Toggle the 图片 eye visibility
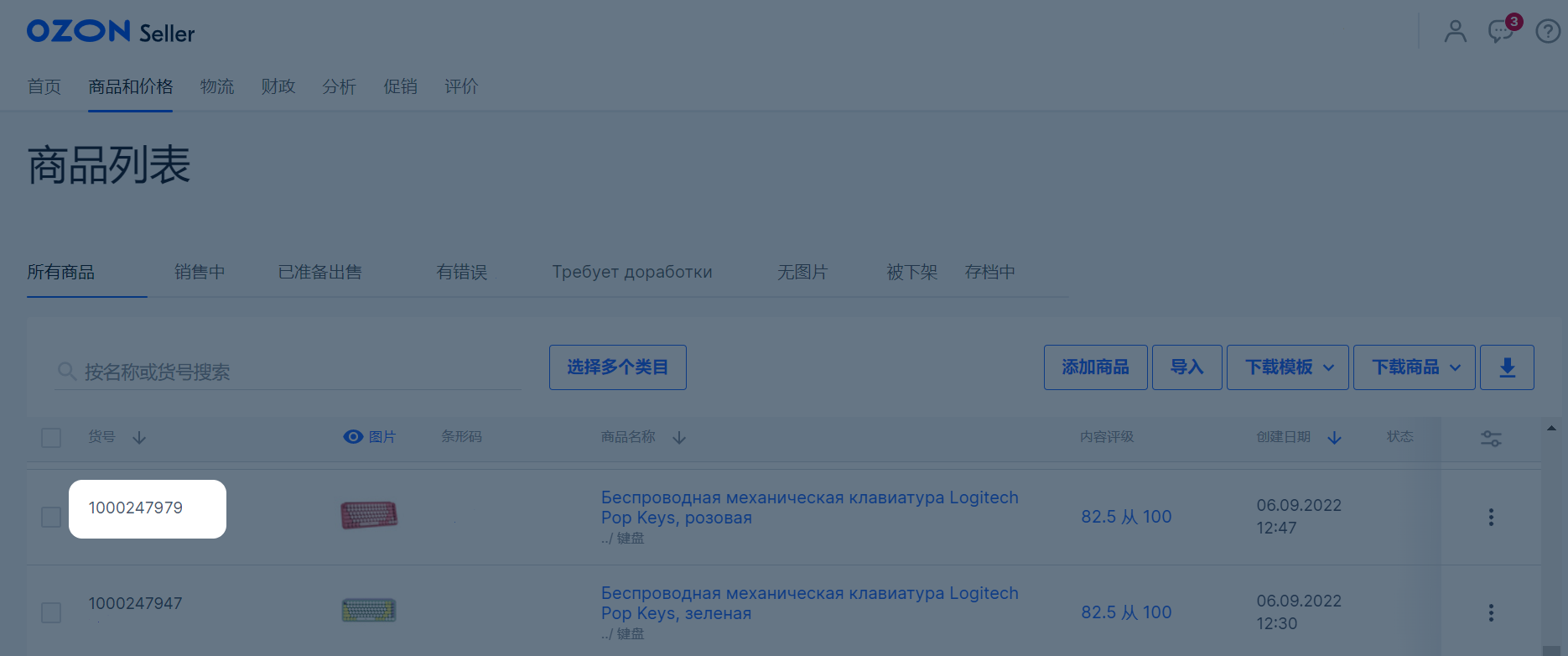Viewport: 1568px width, 656px height. pos(353,437)
